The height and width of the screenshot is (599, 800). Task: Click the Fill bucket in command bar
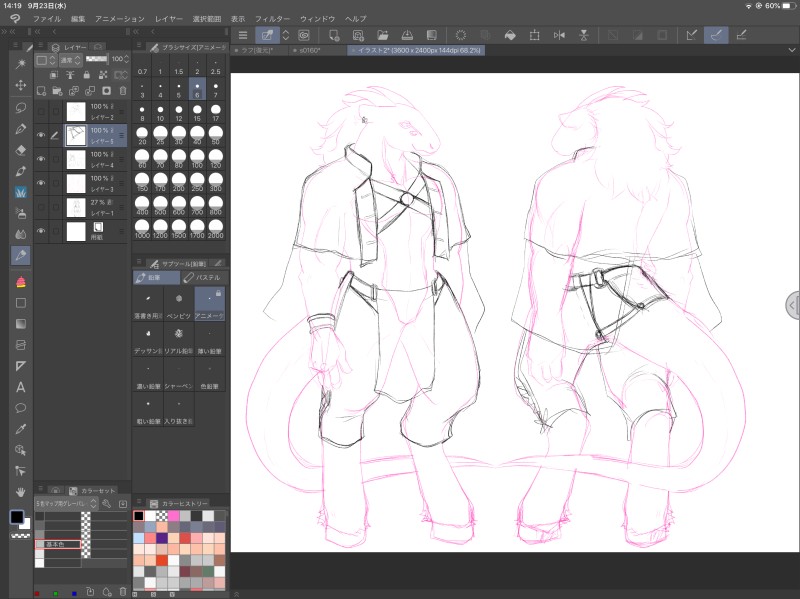[509, 35]
